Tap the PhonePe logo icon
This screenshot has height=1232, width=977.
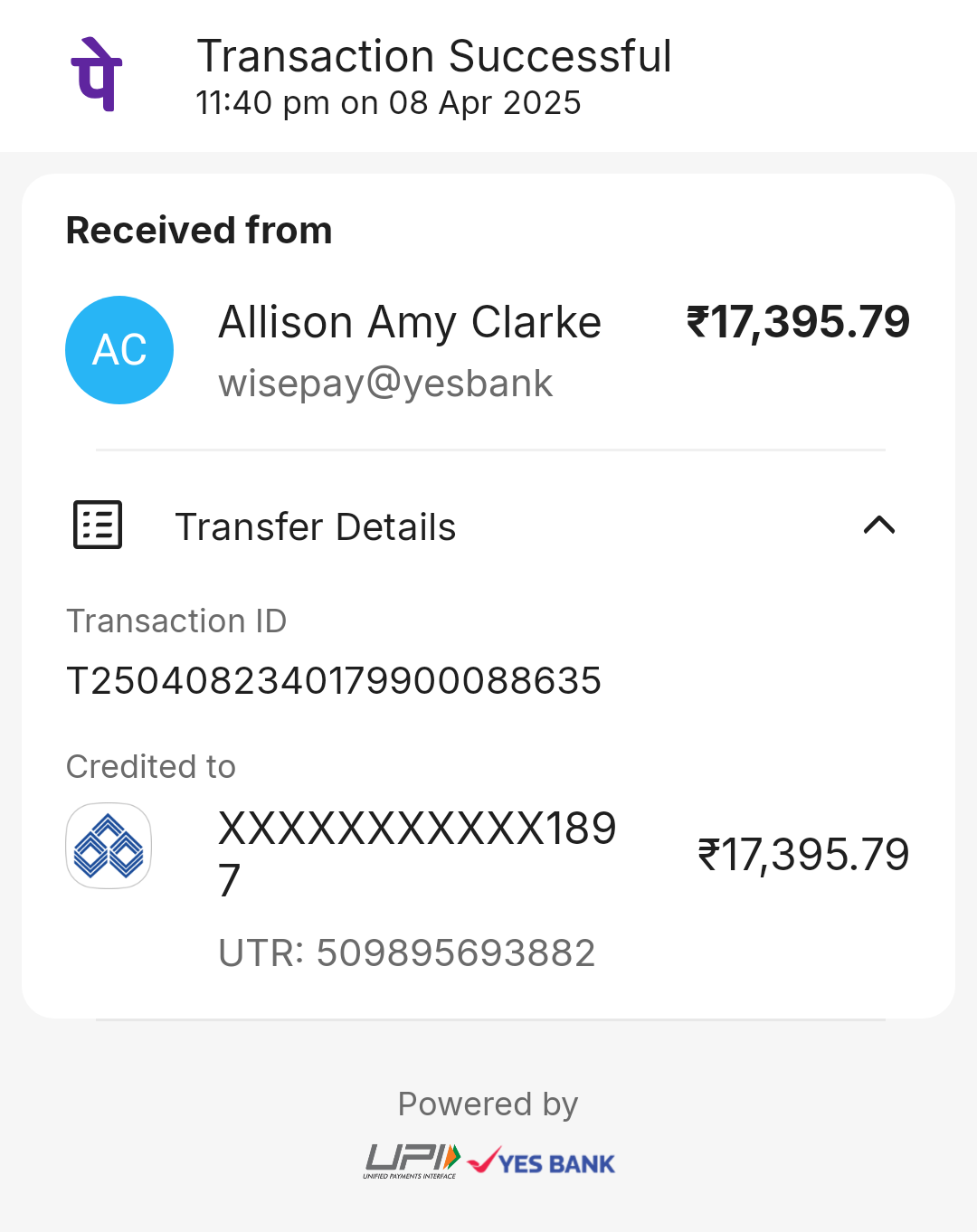97,74
